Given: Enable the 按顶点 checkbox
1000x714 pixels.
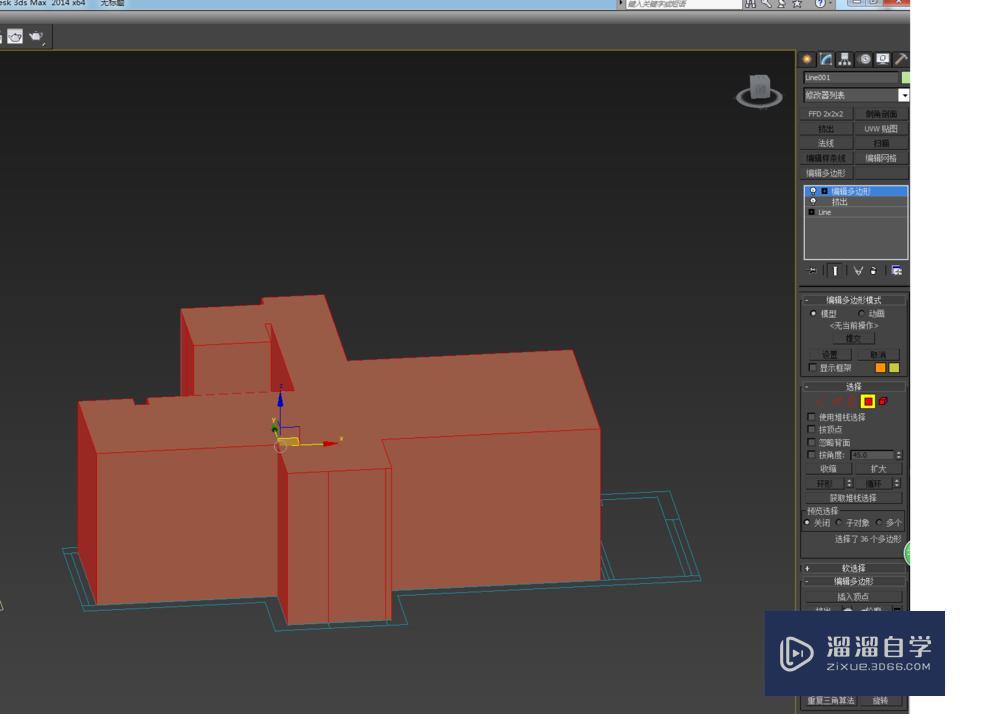Looking at the screenshot, I should (x=811, y=430).
